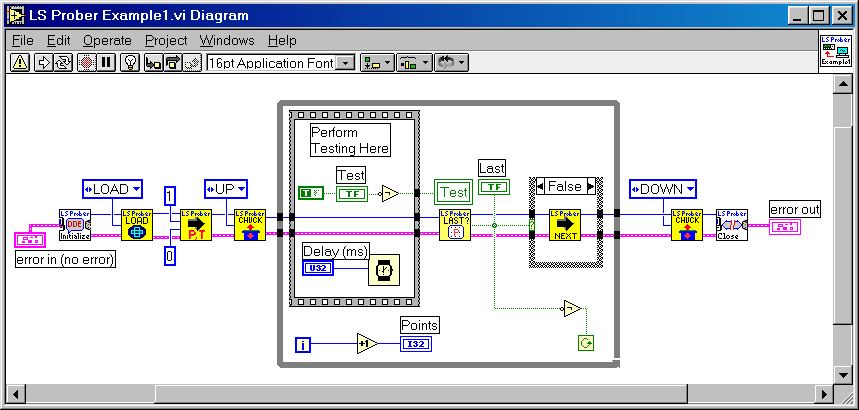Click the Pause button in toolbar
Screen dimensions: 859x410
click(x=107, y=63)
